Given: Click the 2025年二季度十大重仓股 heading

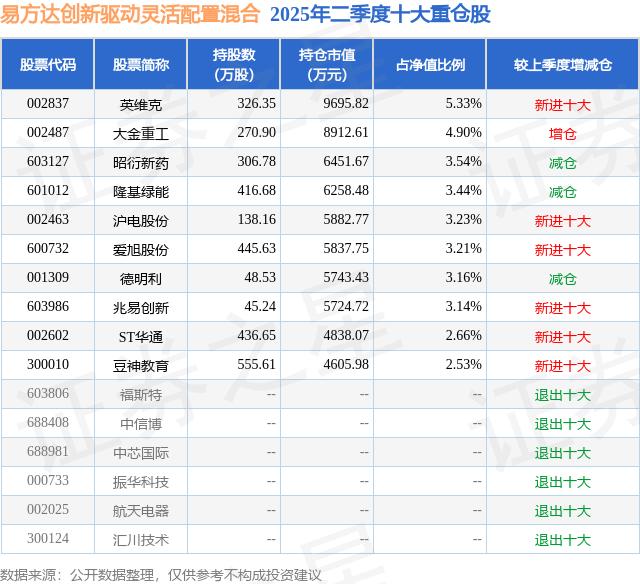Looking at the screenshot, I should pyautogui.click(x=380, y=14).
